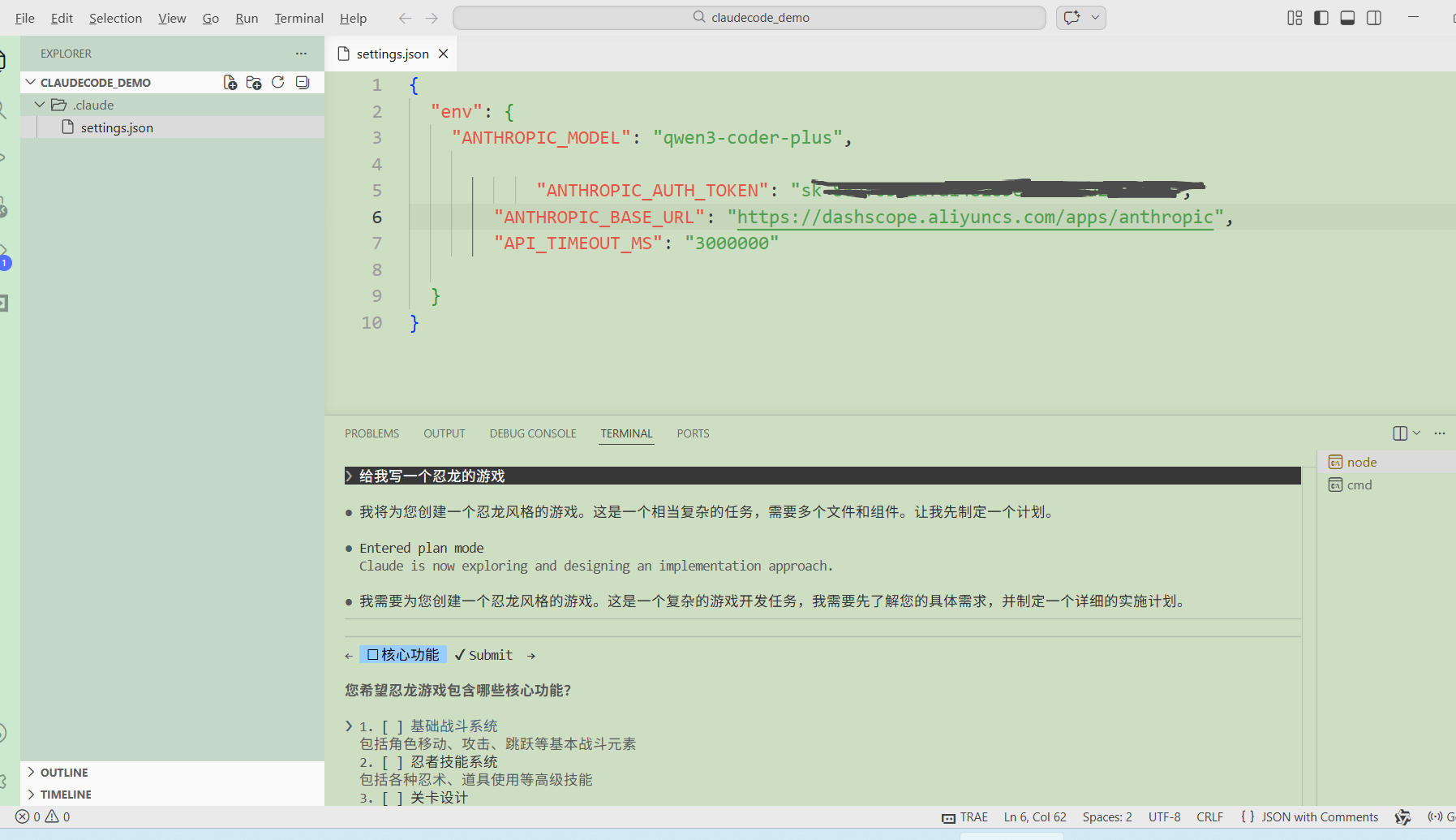1456x840 pixels.
Task: Toggle the primary side bar
Action: click(1321, 18)
